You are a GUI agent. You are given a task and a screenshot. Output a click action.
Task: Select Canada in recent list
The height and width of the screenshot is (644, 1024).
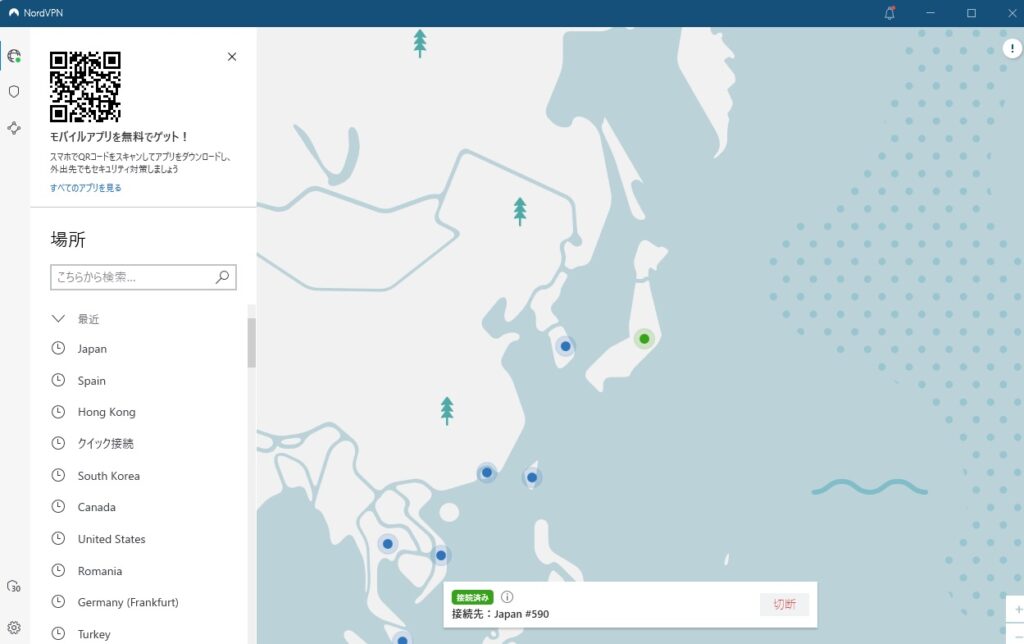(97, 507)
